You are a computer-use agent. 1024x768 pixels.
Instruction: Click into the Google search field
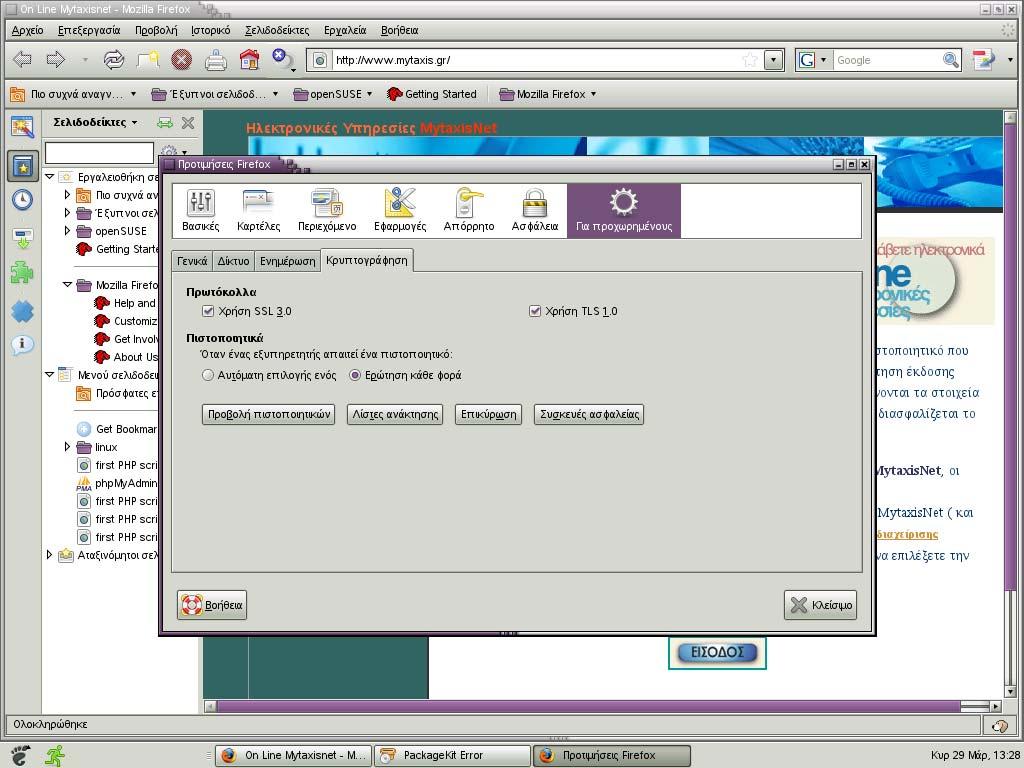click(x=887, y=60)
